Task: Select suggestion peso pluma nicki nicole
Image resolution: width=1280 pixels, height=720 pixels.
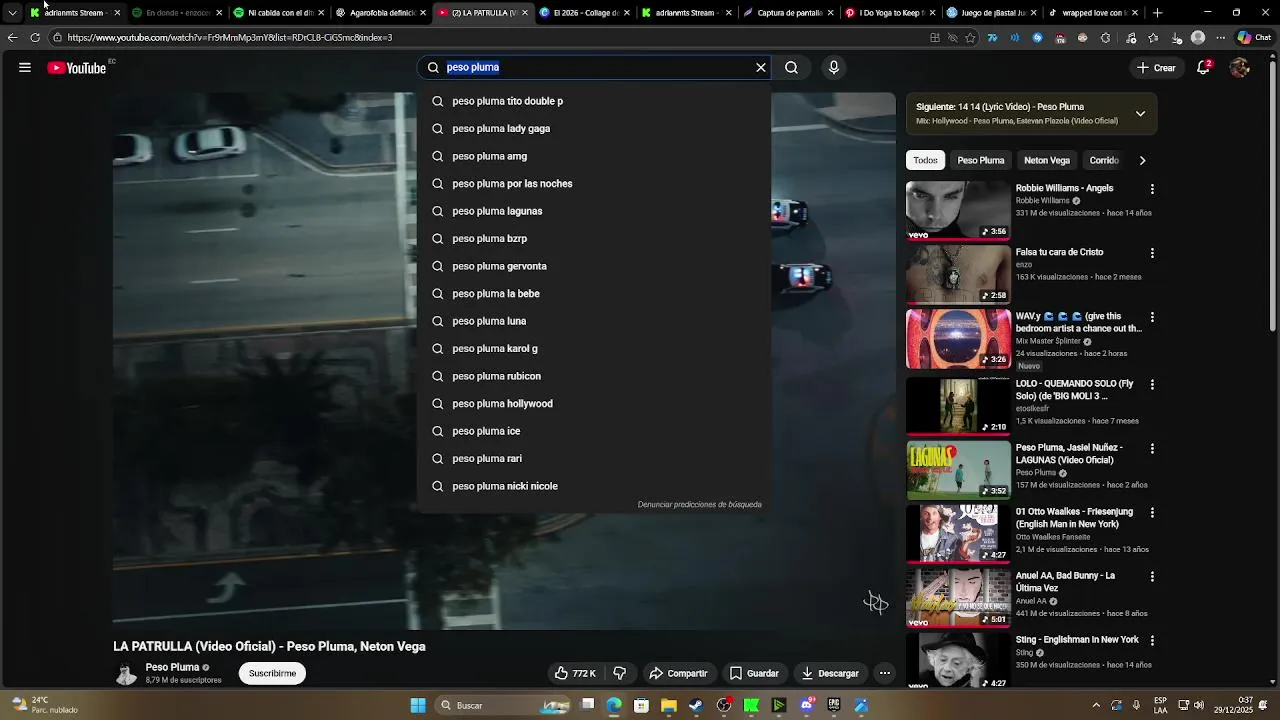Action: (x=594, y=486)
